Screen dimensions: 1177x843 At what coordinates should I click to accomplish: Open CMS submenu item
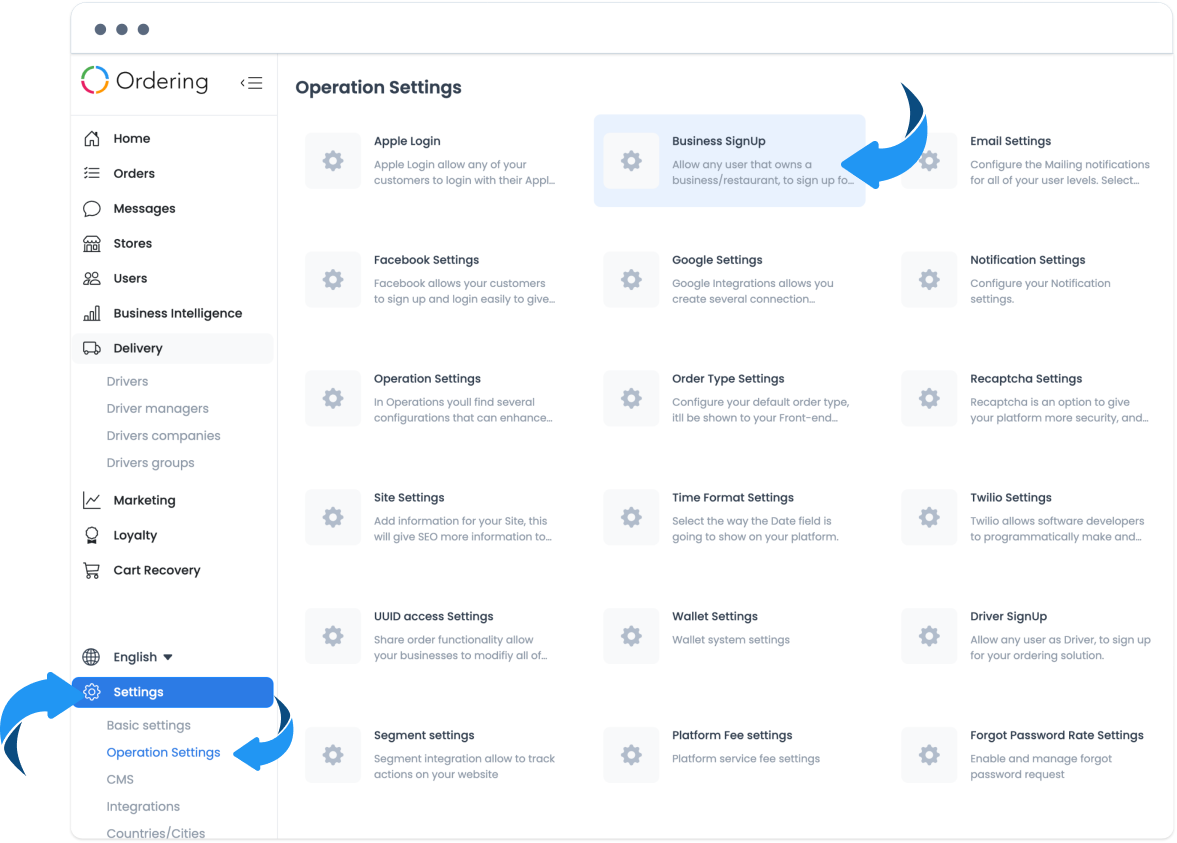coord(120,779)
